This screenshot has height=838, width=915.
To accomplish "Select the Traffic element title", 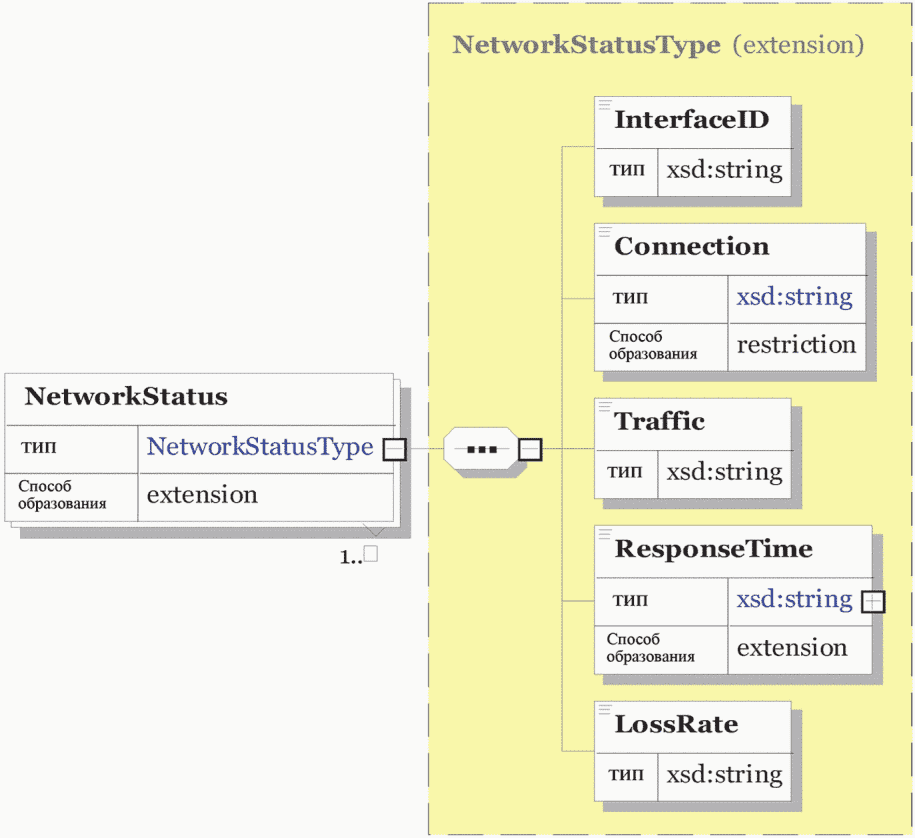I will 659,421.
